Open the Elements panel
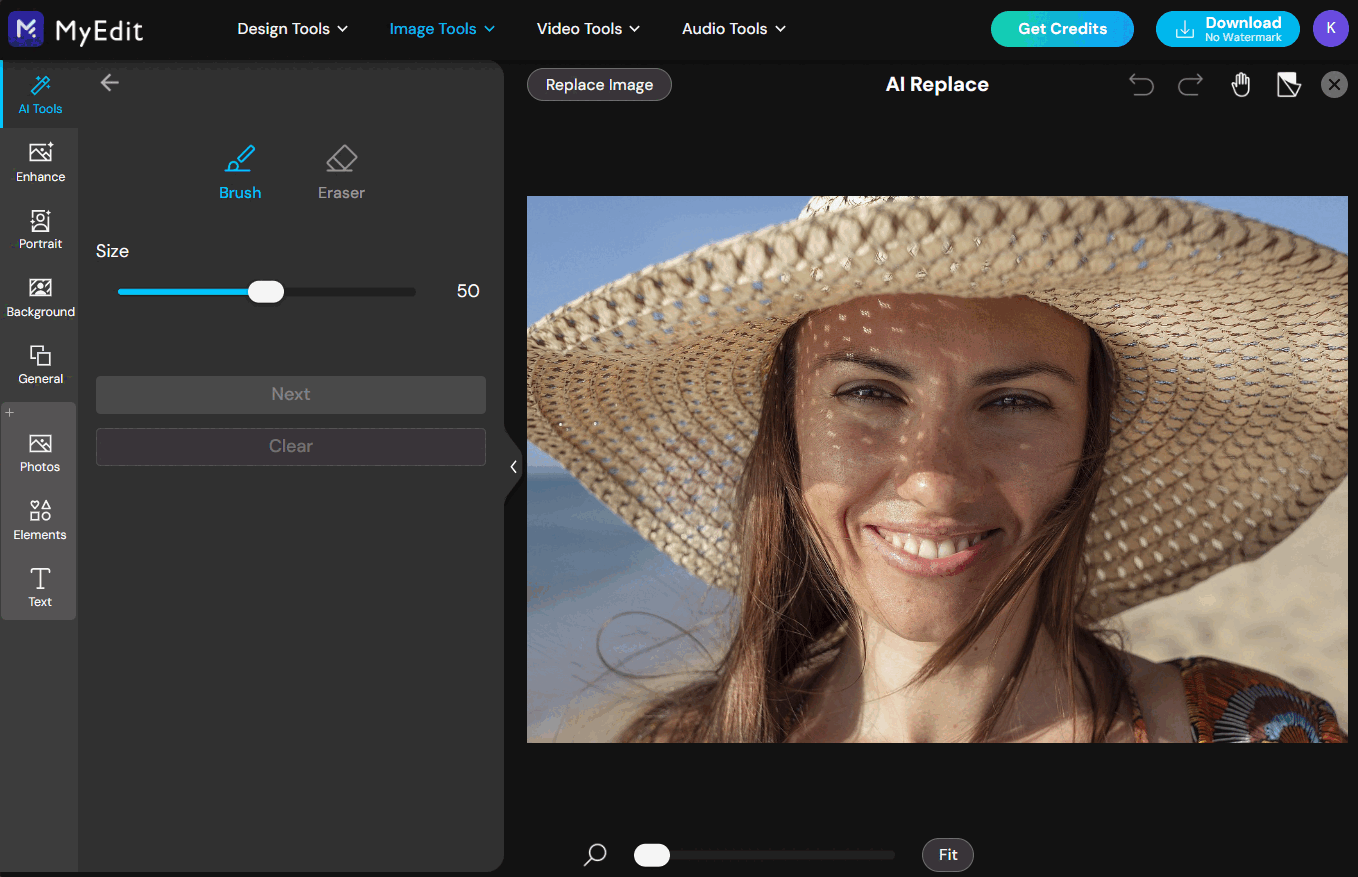Viewport: 1358px width, 877px height. (40, 520)
